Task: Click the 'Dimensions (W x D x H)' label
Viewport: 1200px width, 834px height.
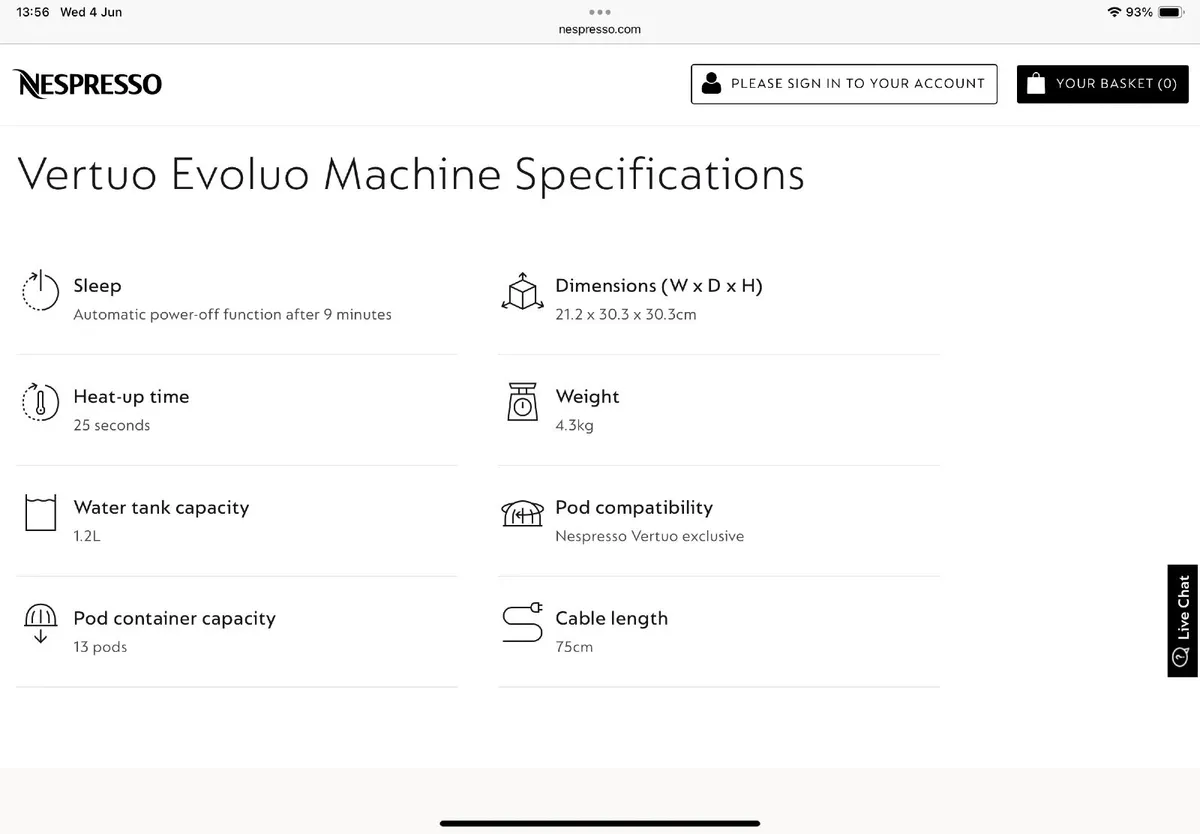Action: pos(659,286)
